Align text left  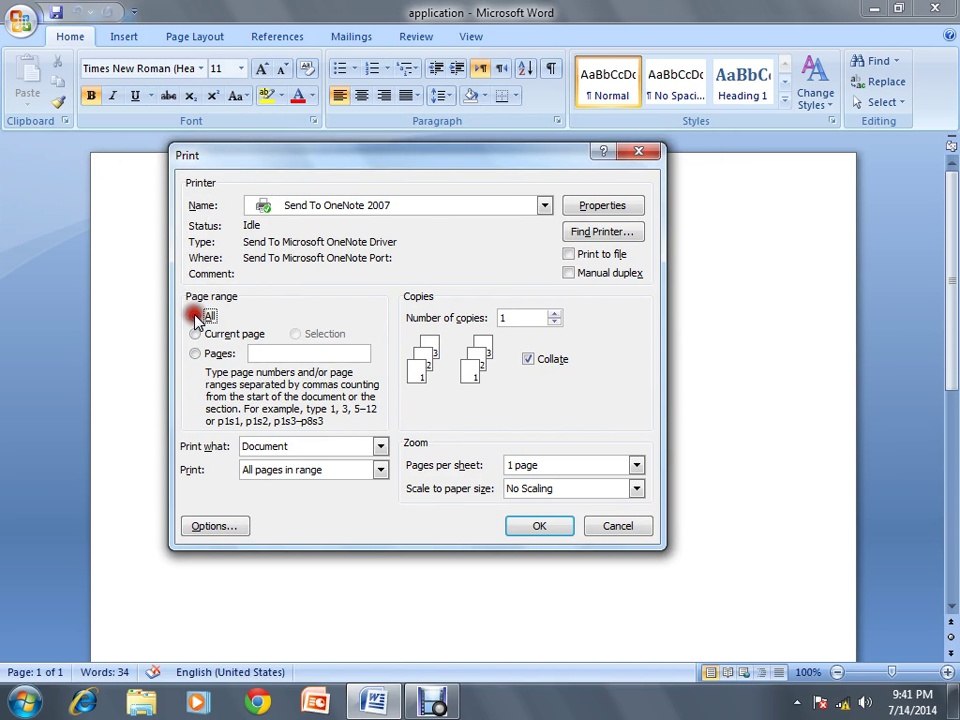tap(340, 96)
